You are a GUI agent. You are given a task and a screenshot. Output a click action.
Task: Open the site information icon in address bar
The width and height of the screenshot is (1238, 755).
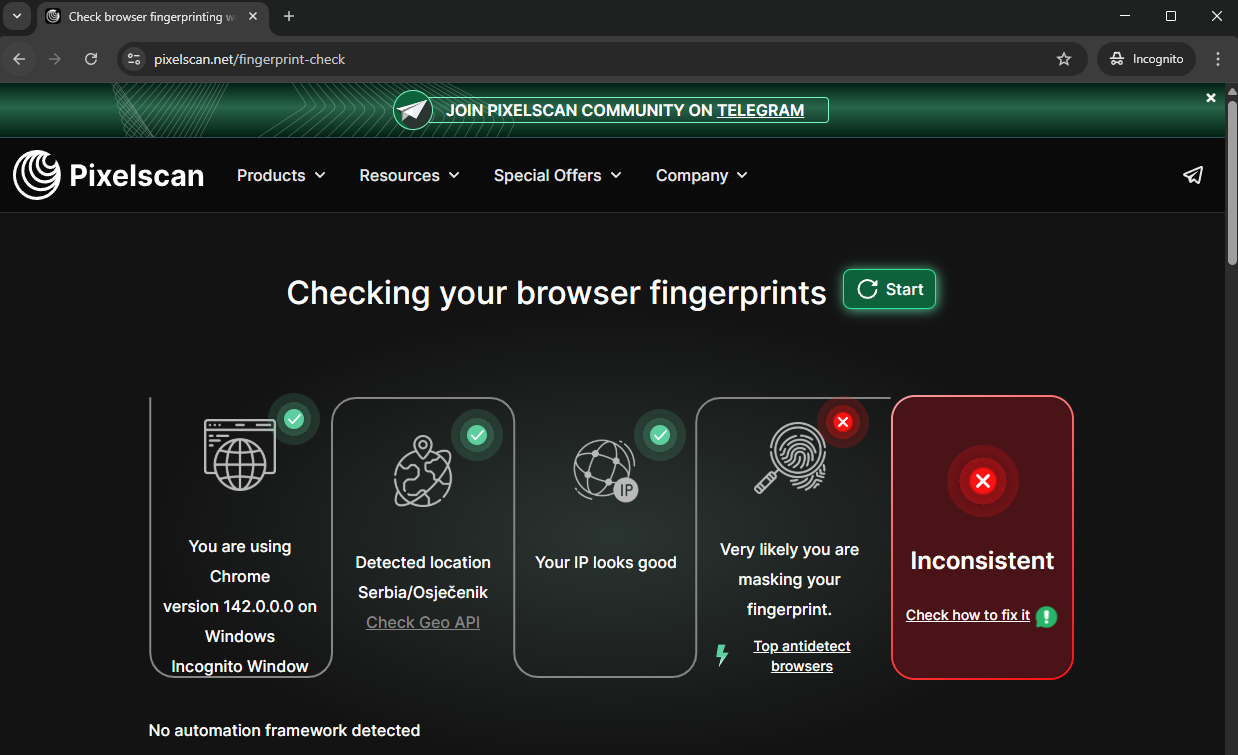click(x=134, y=59)
